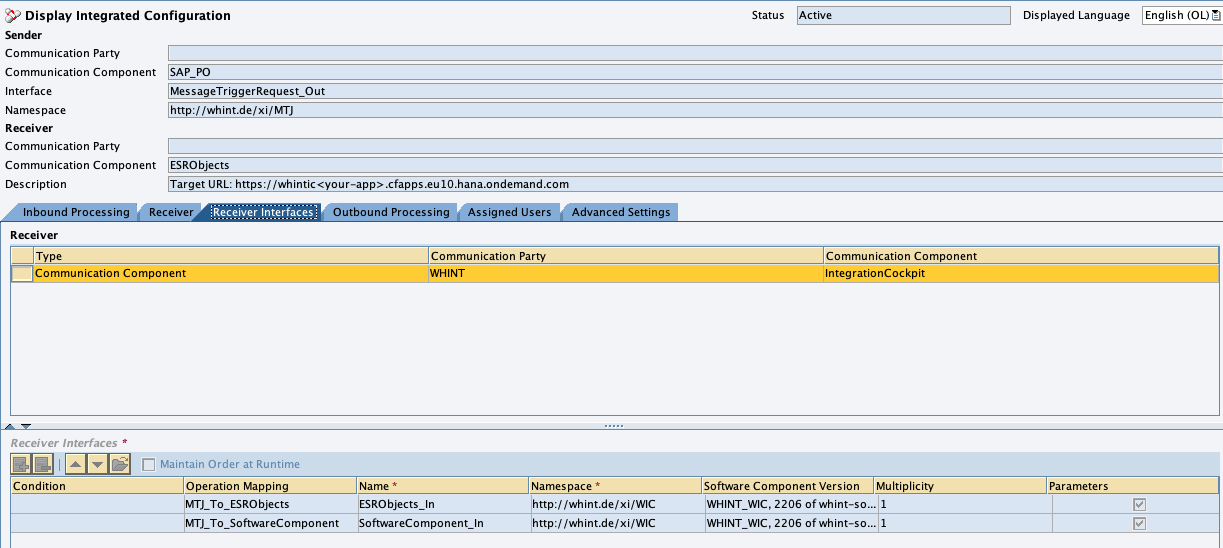Click the delete row icon in Receiver Interfaces
This screenshot has width=1223, height=548.
(43, 464)
